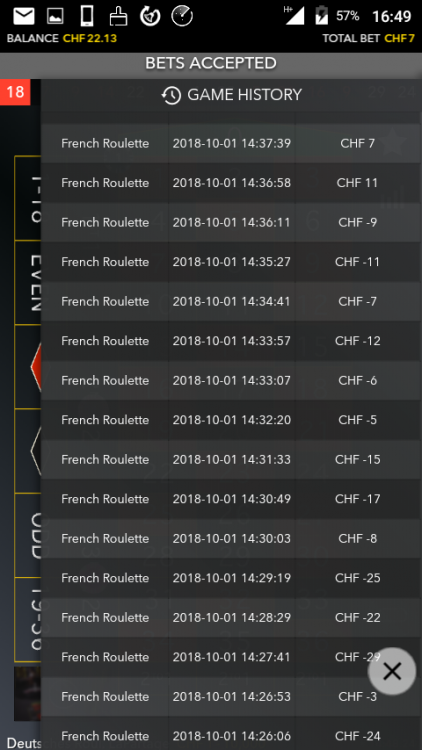
Task: Tap the circular gauge notification icon
Action: tap(182, 16)
